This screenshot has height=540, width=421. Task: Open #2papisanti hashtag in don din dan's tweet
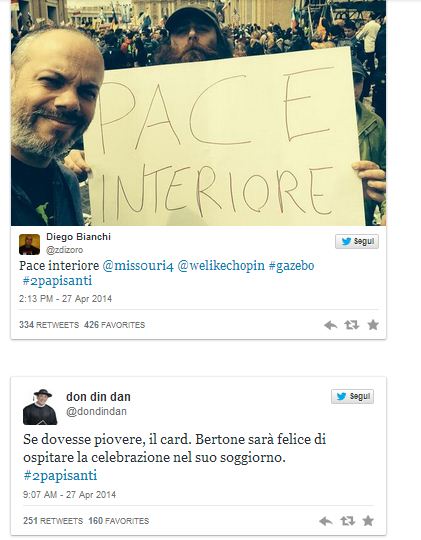pyautogui.click(x=60, y=476)
